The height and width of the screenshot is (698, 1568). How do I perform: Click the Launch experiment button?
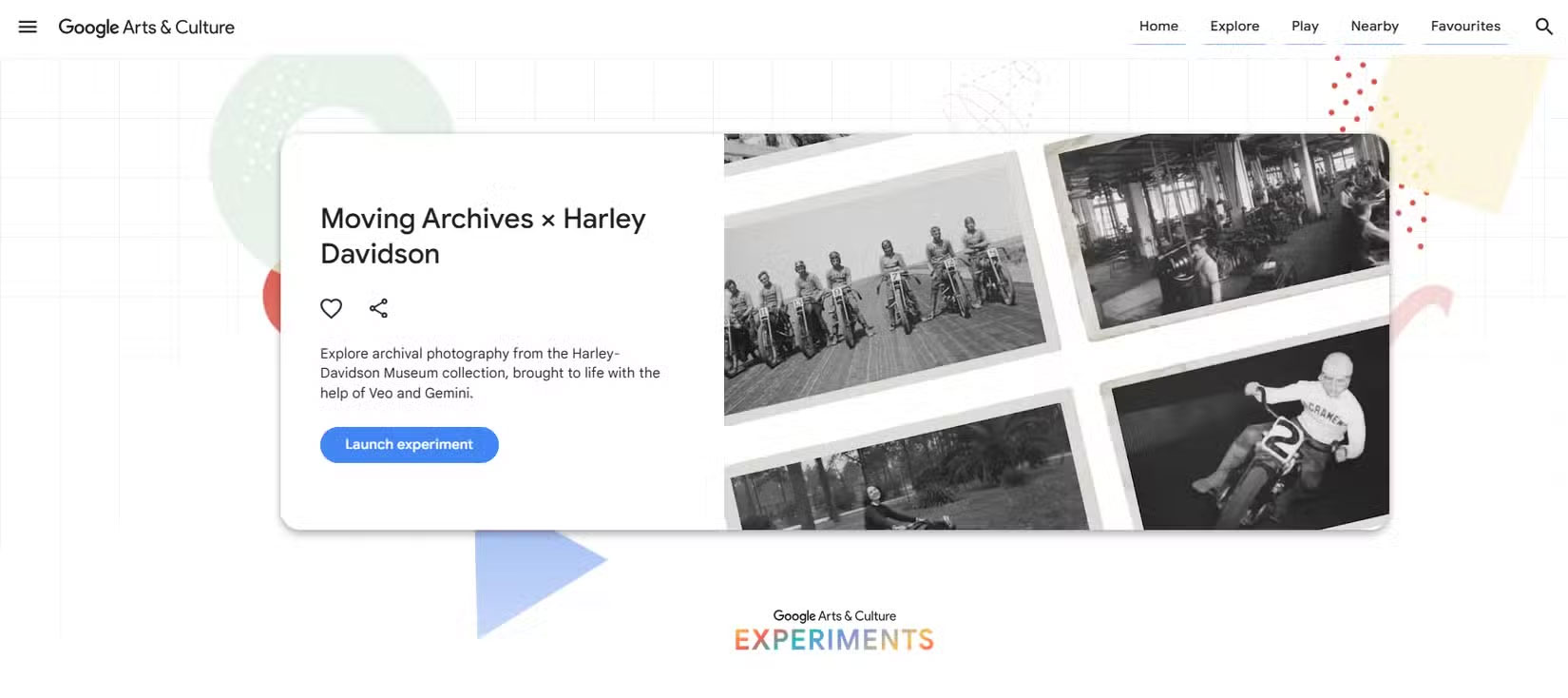point(409,445)
